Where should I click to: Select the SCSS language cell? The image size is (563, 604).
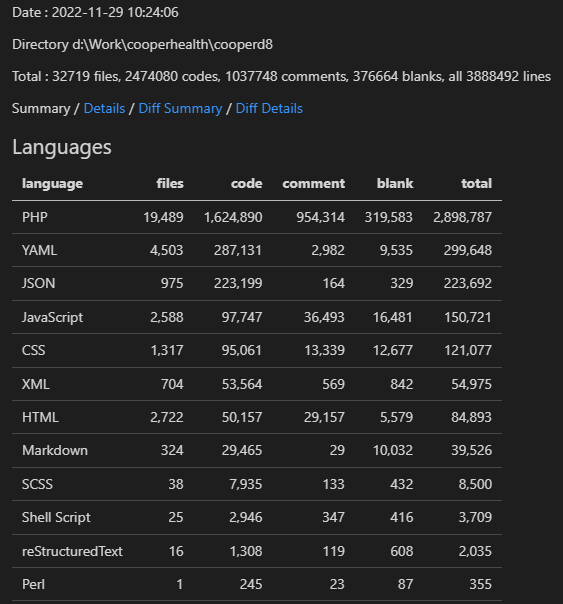point(37,484)
